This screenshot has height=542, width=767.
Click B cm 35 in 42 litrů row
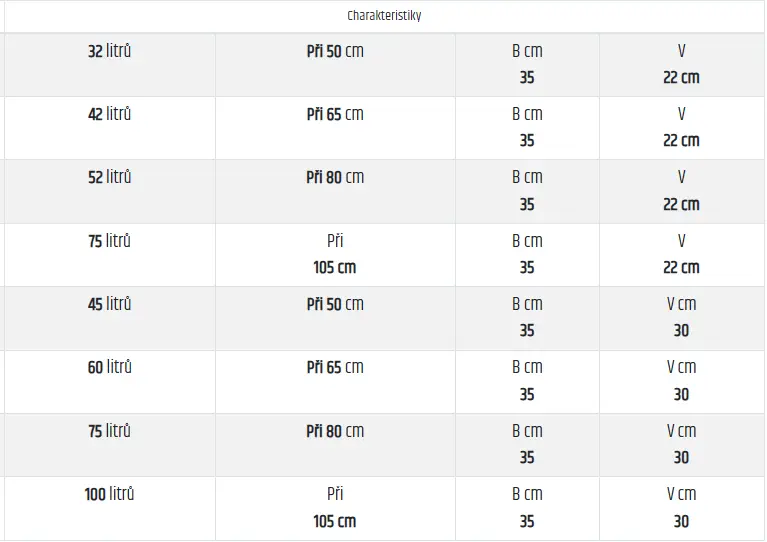point(527,128)
